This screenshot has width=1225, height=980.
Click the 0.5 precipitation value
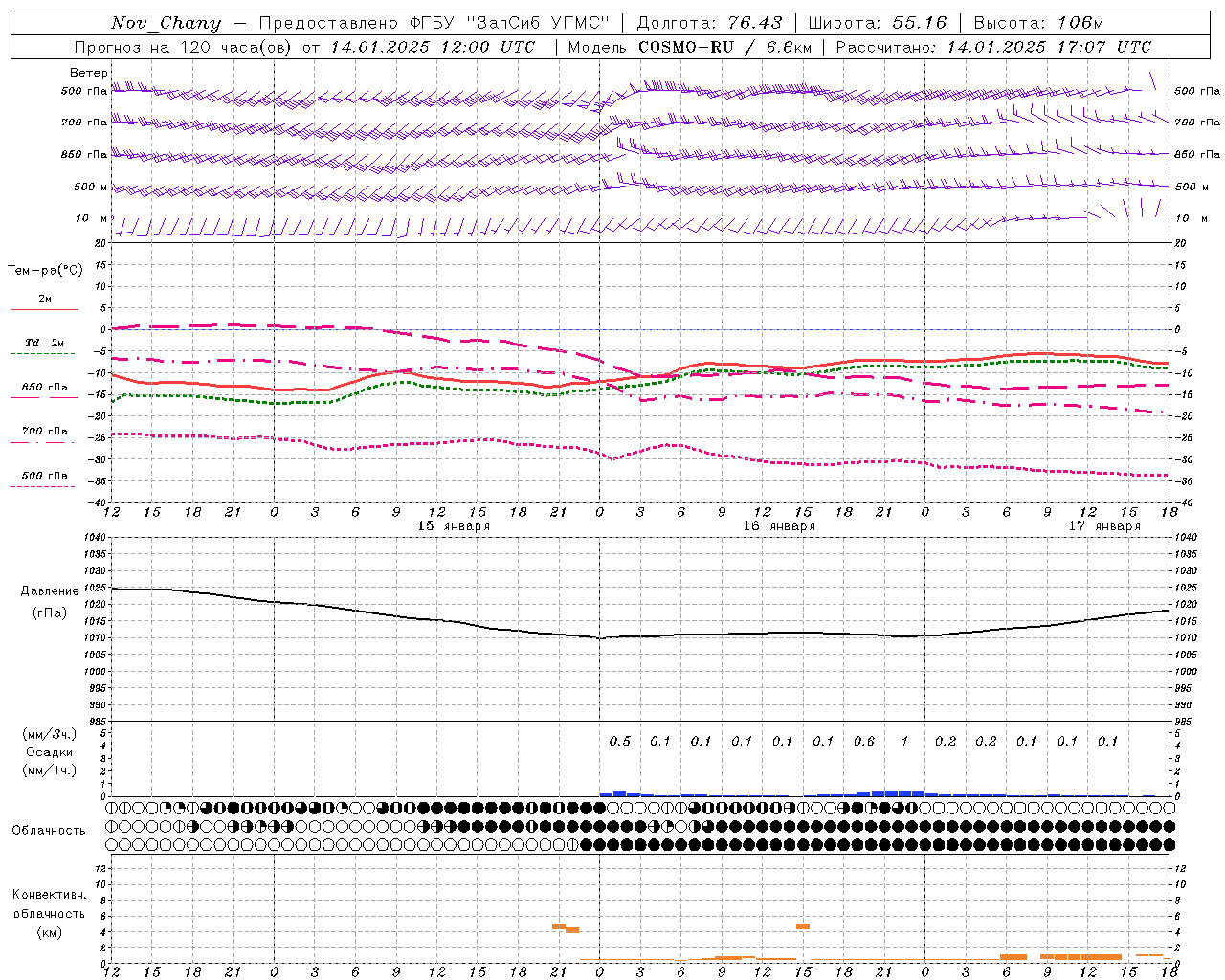620,742
